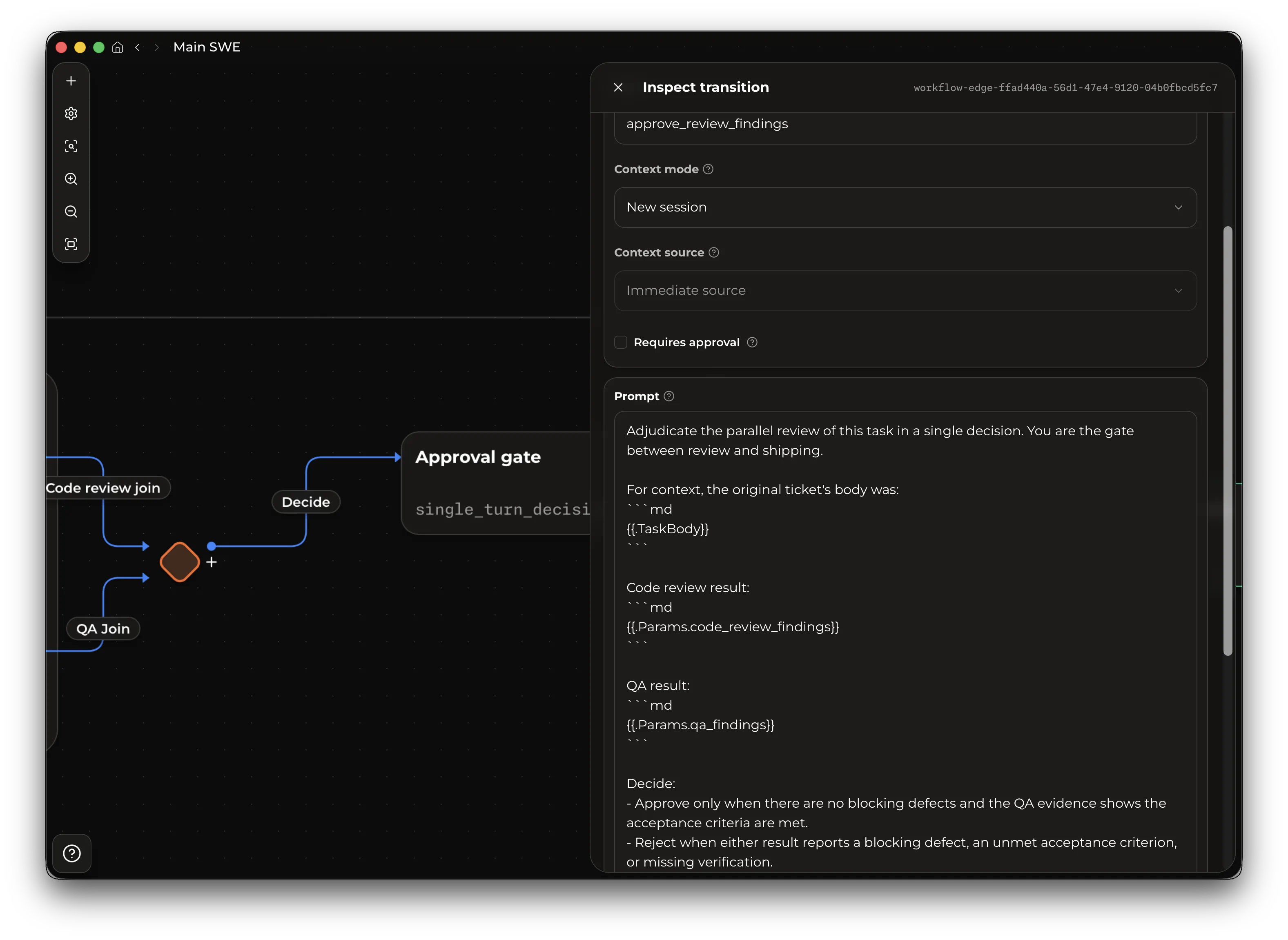Show help for Prompt
Screen dimensions: 1288x940
[x=669, y=396]
